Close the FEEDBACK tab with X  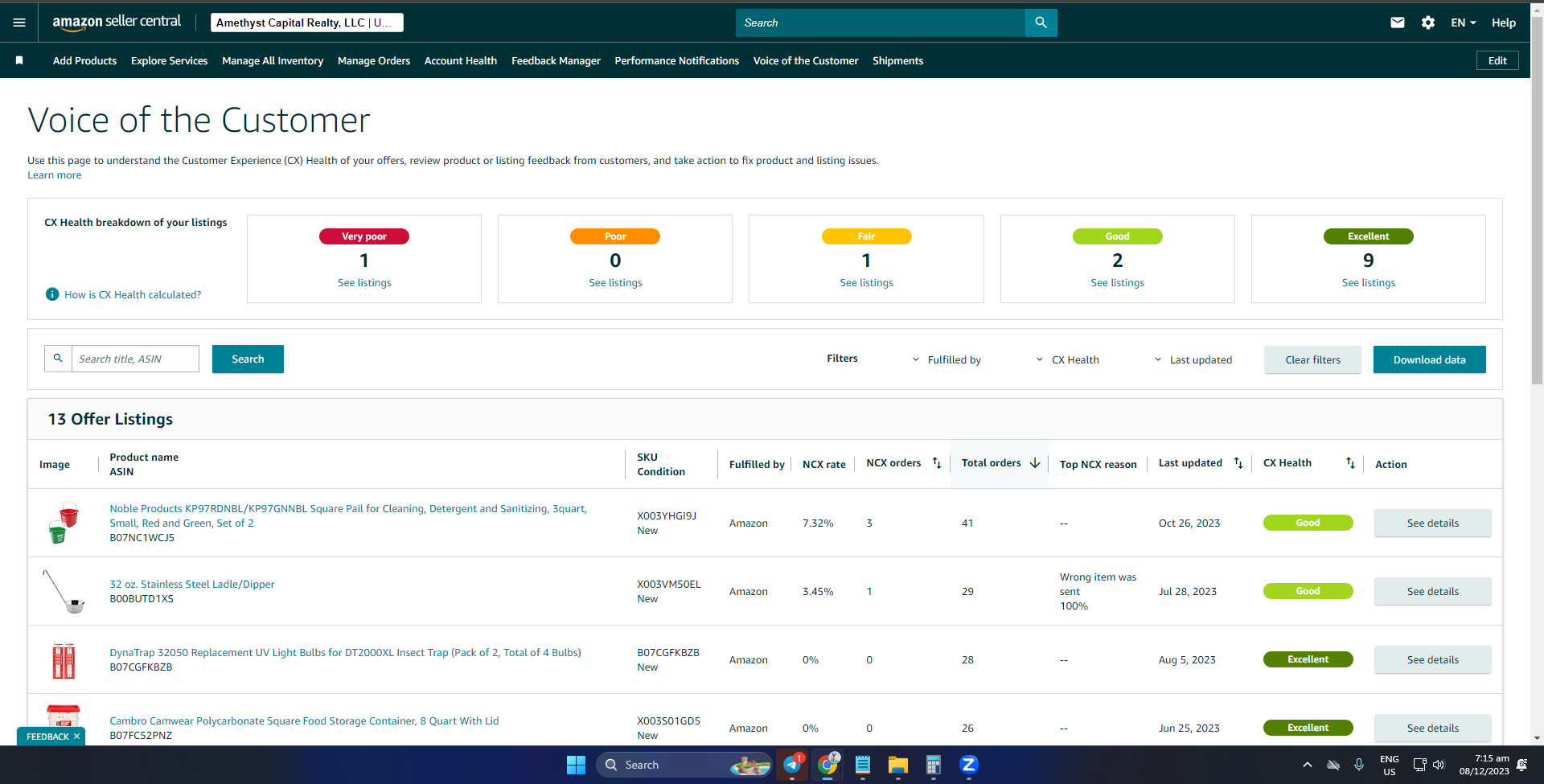pos(77,737)
